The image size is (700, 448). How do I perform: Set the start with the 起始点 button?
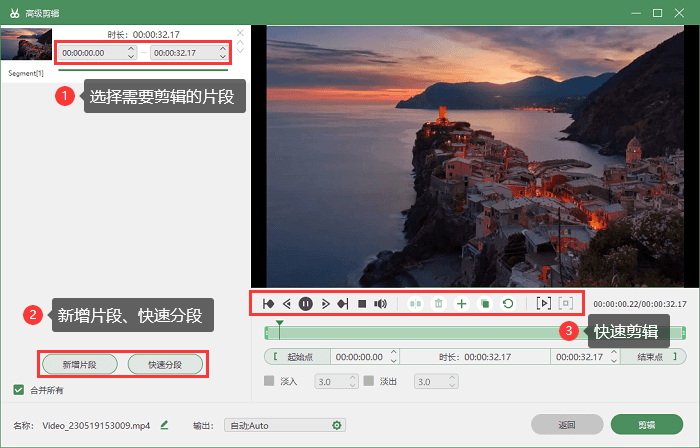point(298,357)
